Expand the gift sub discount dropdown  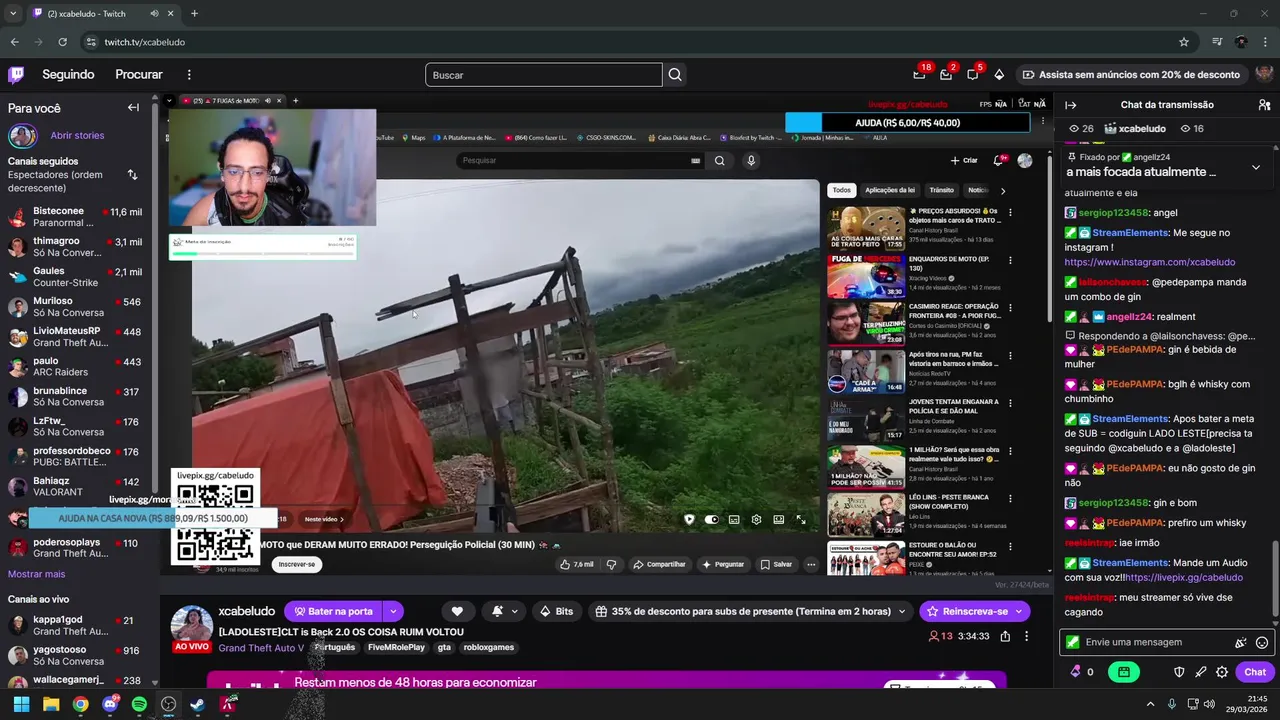(x=902, y=611)
